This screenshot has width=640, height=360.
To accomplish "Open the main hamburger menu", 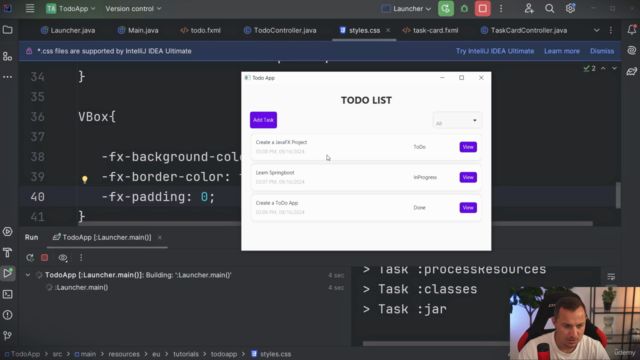I will tap(30, 9).
